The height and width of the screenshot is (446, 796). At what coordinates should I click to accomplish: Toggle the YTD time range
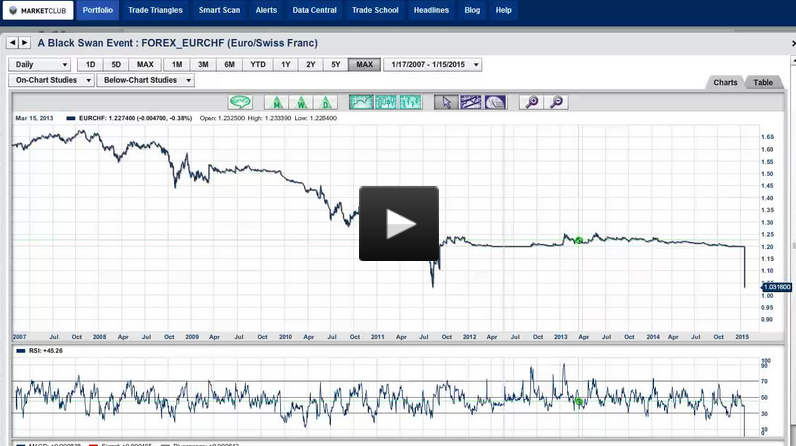(x=258, y=65)
